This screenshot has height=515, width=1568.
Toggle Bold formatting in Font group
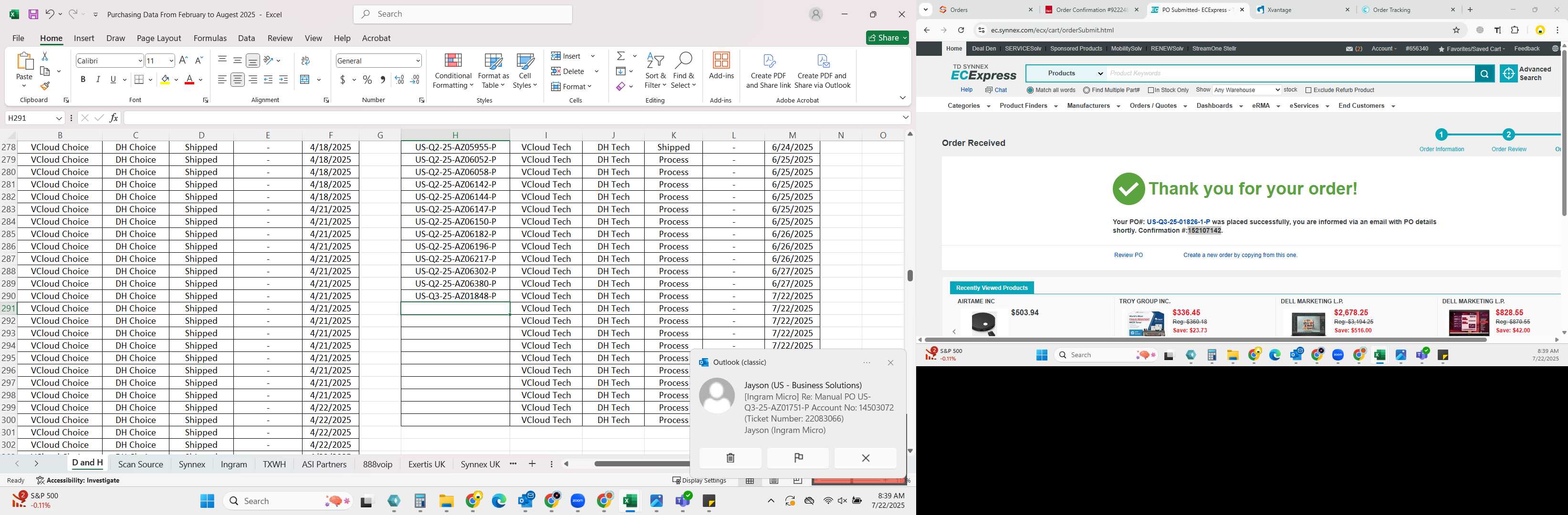[x=83, y=80]
